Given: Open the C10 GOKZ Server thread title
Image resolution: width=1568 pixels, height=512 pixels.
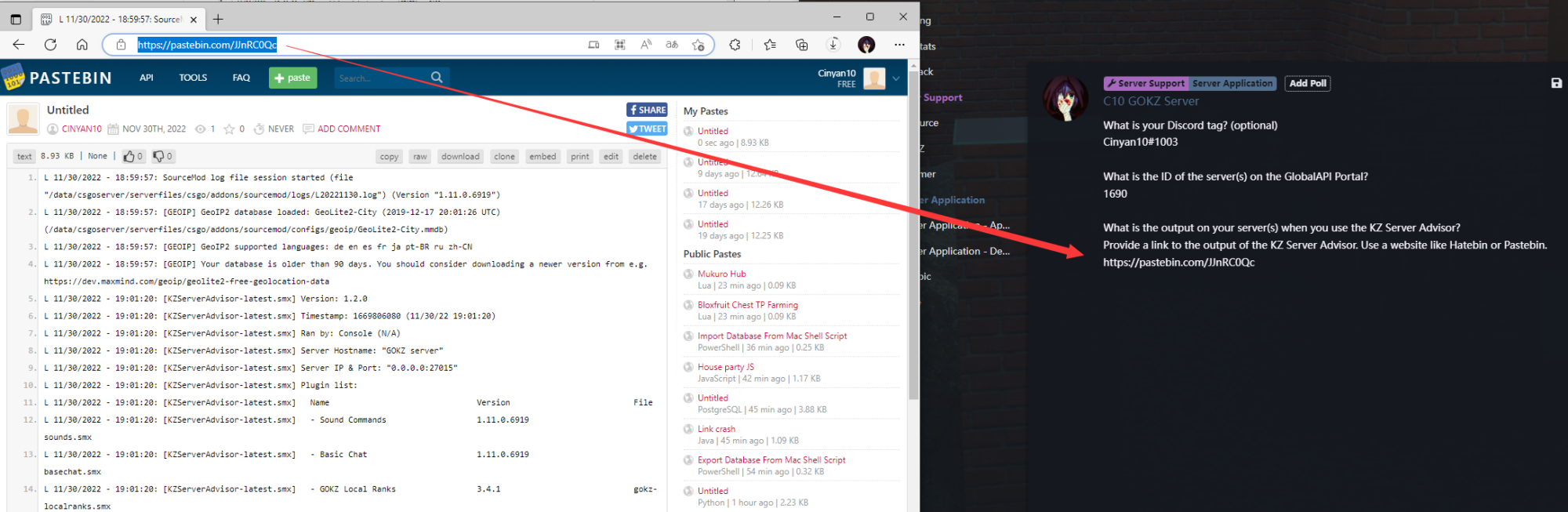Looking at the screenshot, I should [x=1151, y=101].
